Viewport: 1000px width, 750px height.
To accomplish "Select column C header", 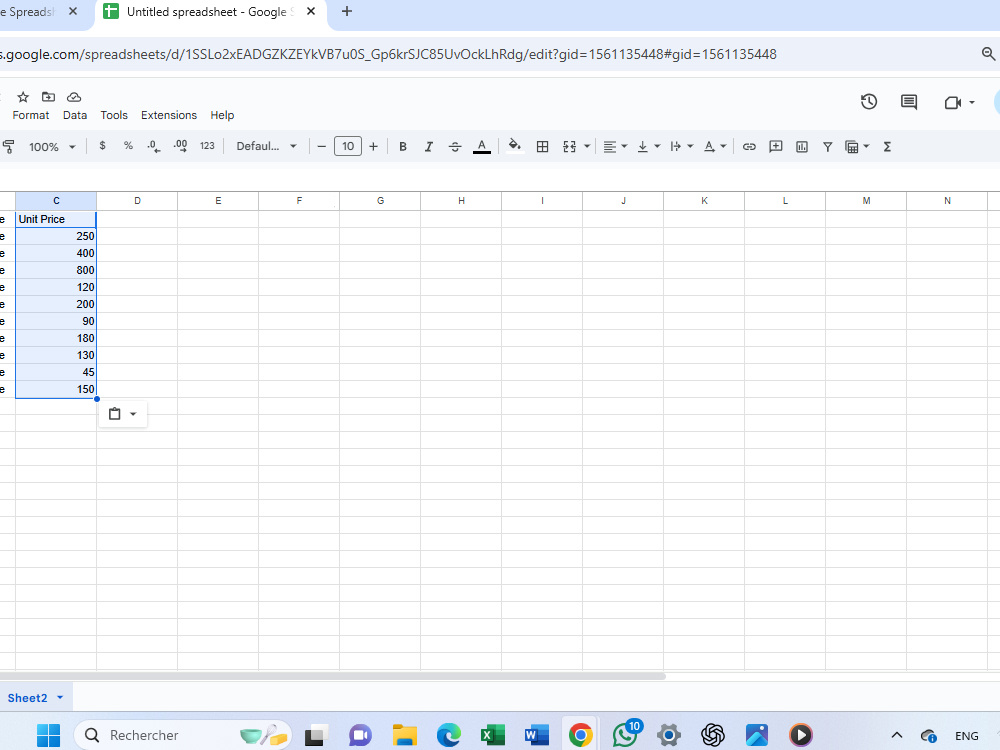I will 56,201.
